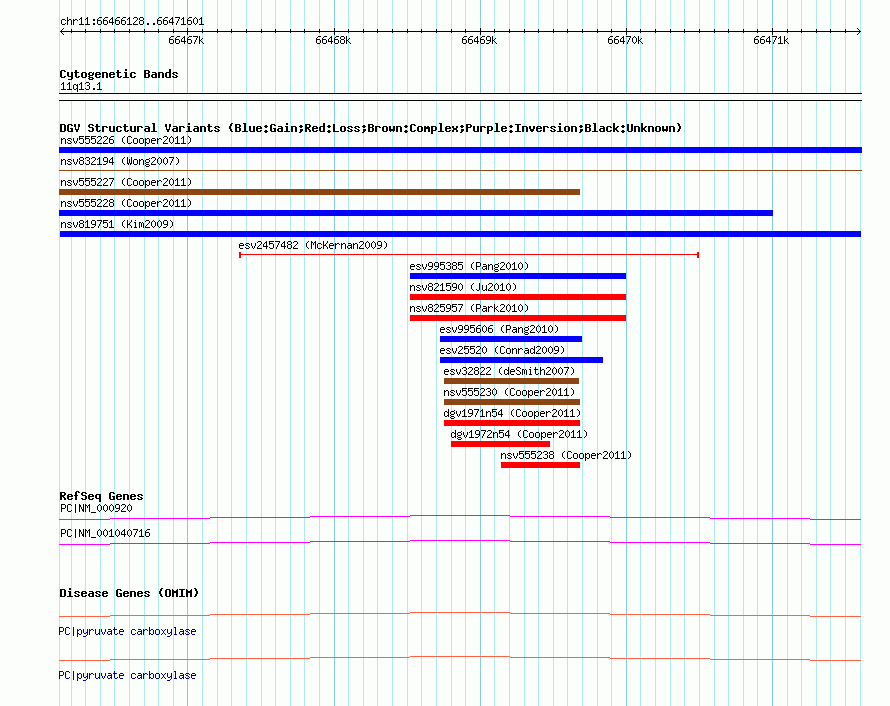
Task: Click the DGV Structural Variants track heading
Action: [371, 128]
